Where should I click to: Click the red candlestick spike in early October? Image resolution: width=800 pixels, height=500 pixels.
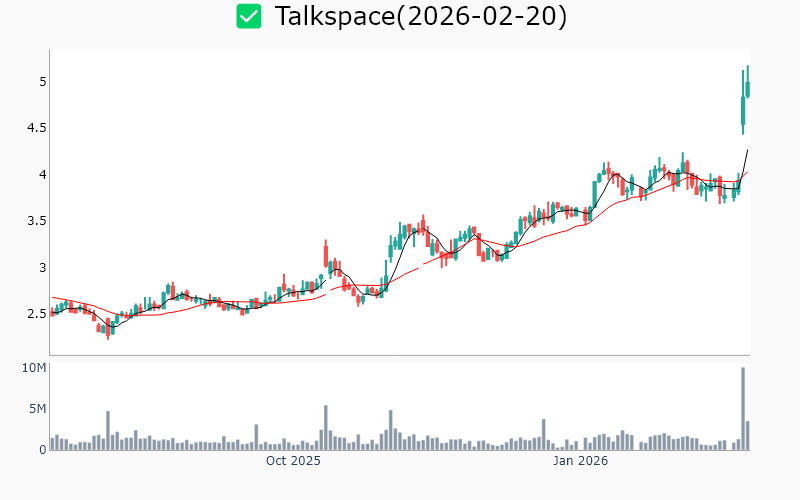326,252
